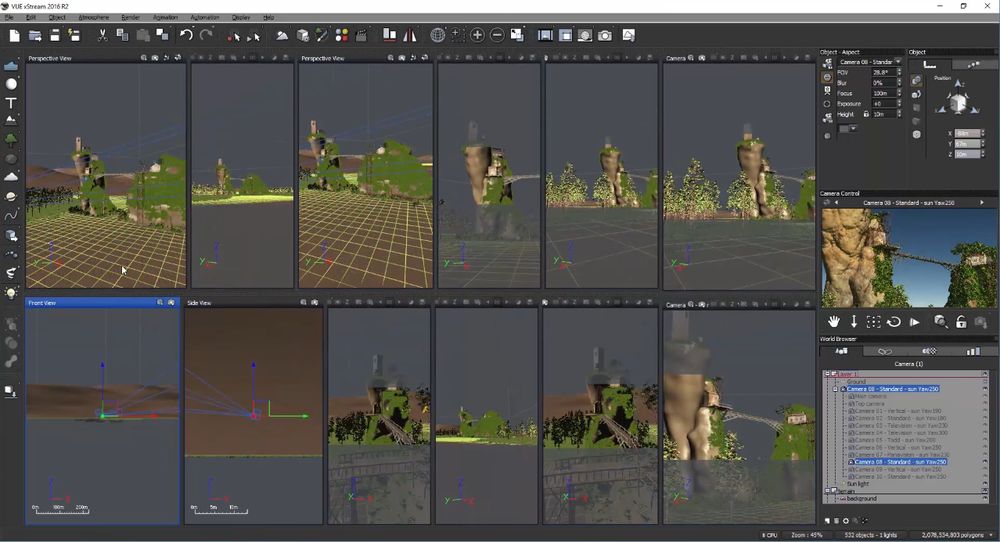Collapse the Layer 1 tree node
1000x542 pixels.
[827, 374]
